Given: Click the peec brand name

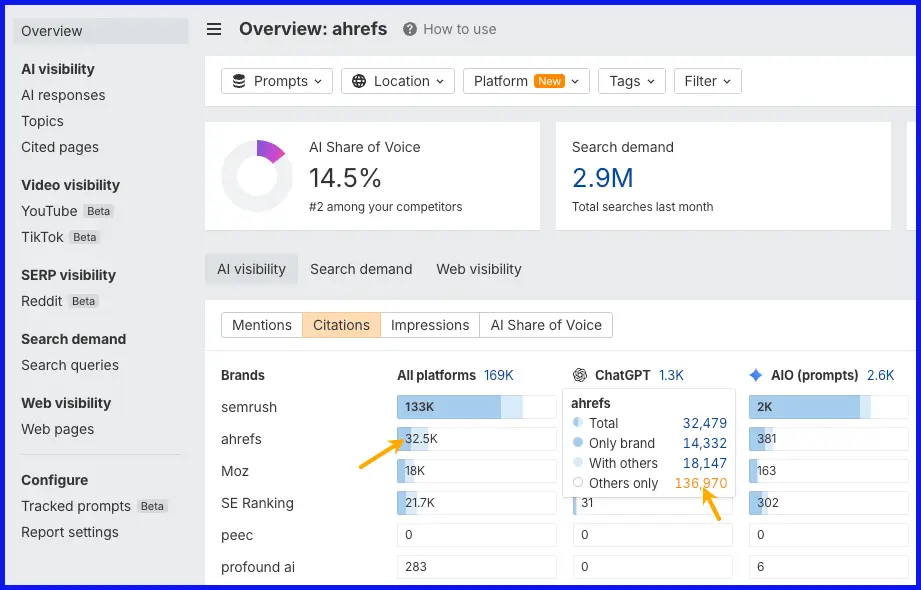Looking at the screenshot, I should [237, 535].
